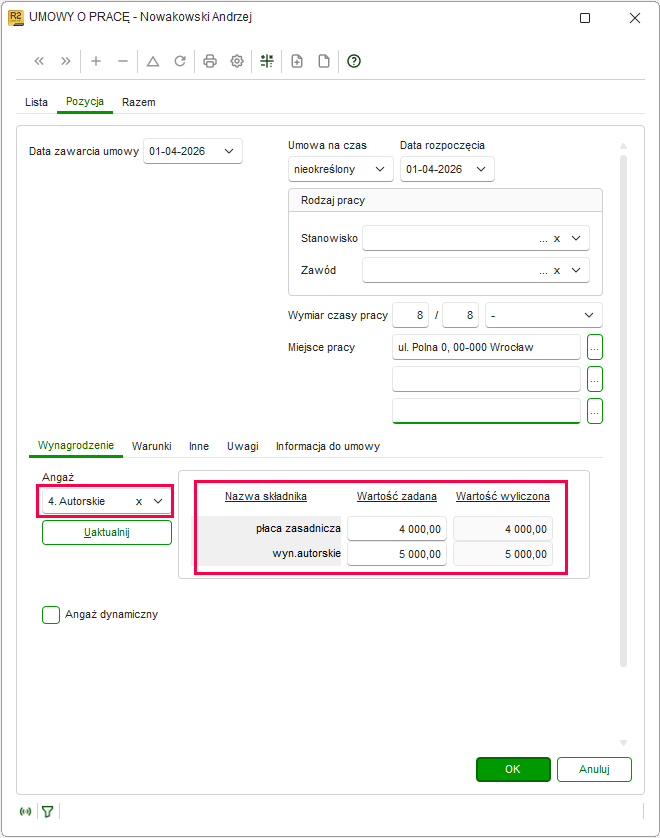The height and width of the screenshot is (838, 660).
Task: Expand the Zawód dropdown arrow
Action: pos(576,270)
